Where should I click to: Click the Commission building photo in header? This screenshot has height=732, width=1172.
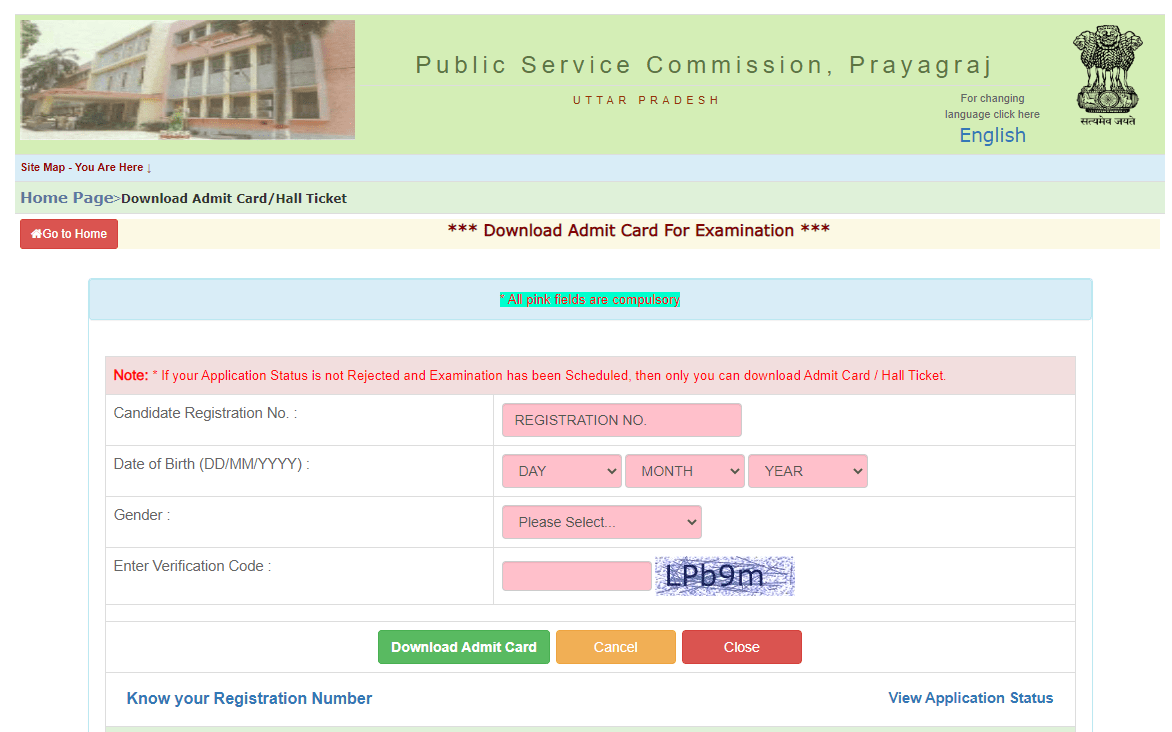[187, 80]
